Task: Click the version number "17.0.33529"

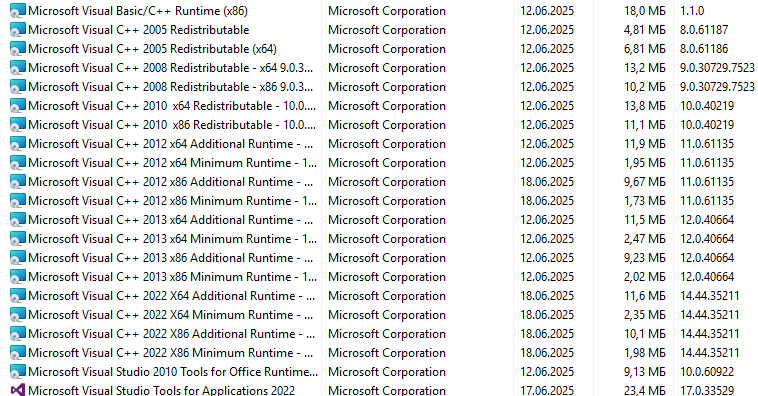Action: [707, 390]
